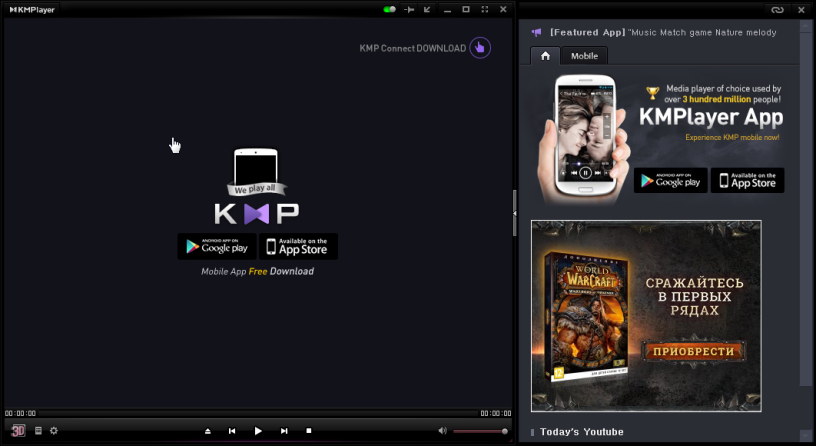
Task: Click the pin always-on-top icon
Action: click(409, 9)
